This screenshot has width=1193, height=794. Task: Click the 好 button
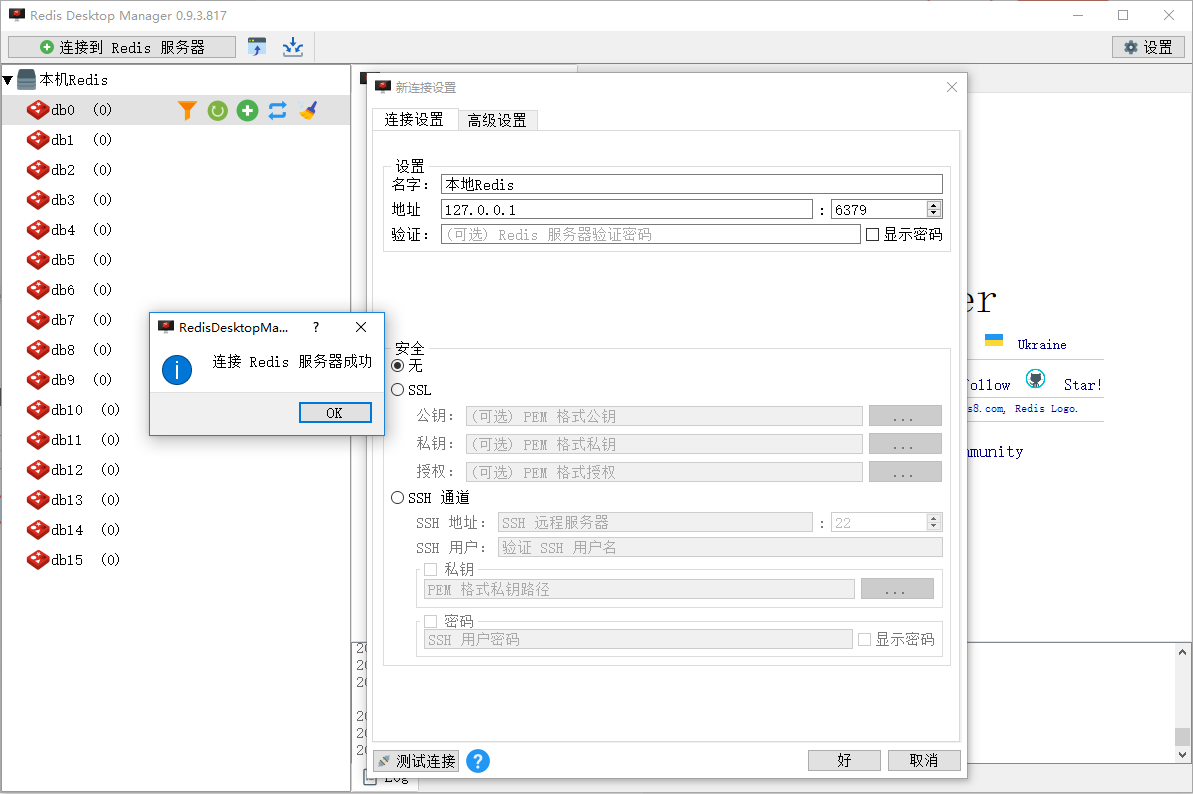point(845,761)
